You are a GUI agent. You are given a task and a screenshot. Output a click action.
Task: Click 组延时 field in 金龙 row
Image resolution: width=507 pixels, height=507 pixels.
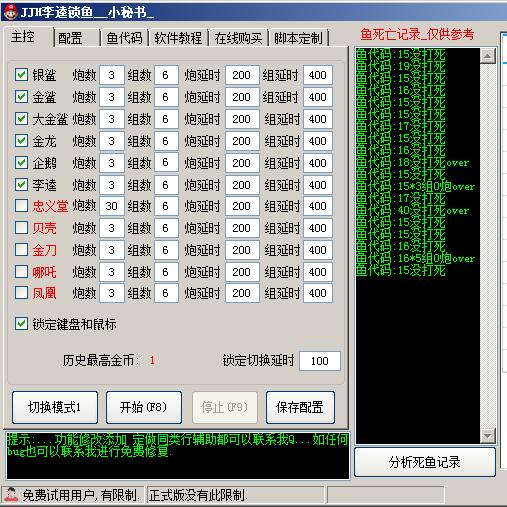(317, 141)
